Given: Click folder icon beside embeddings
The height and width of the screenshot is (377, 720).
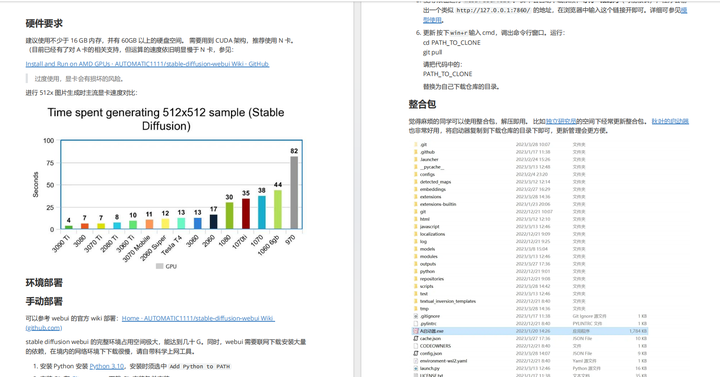Looking at the screenshot, I should point(416,189).
